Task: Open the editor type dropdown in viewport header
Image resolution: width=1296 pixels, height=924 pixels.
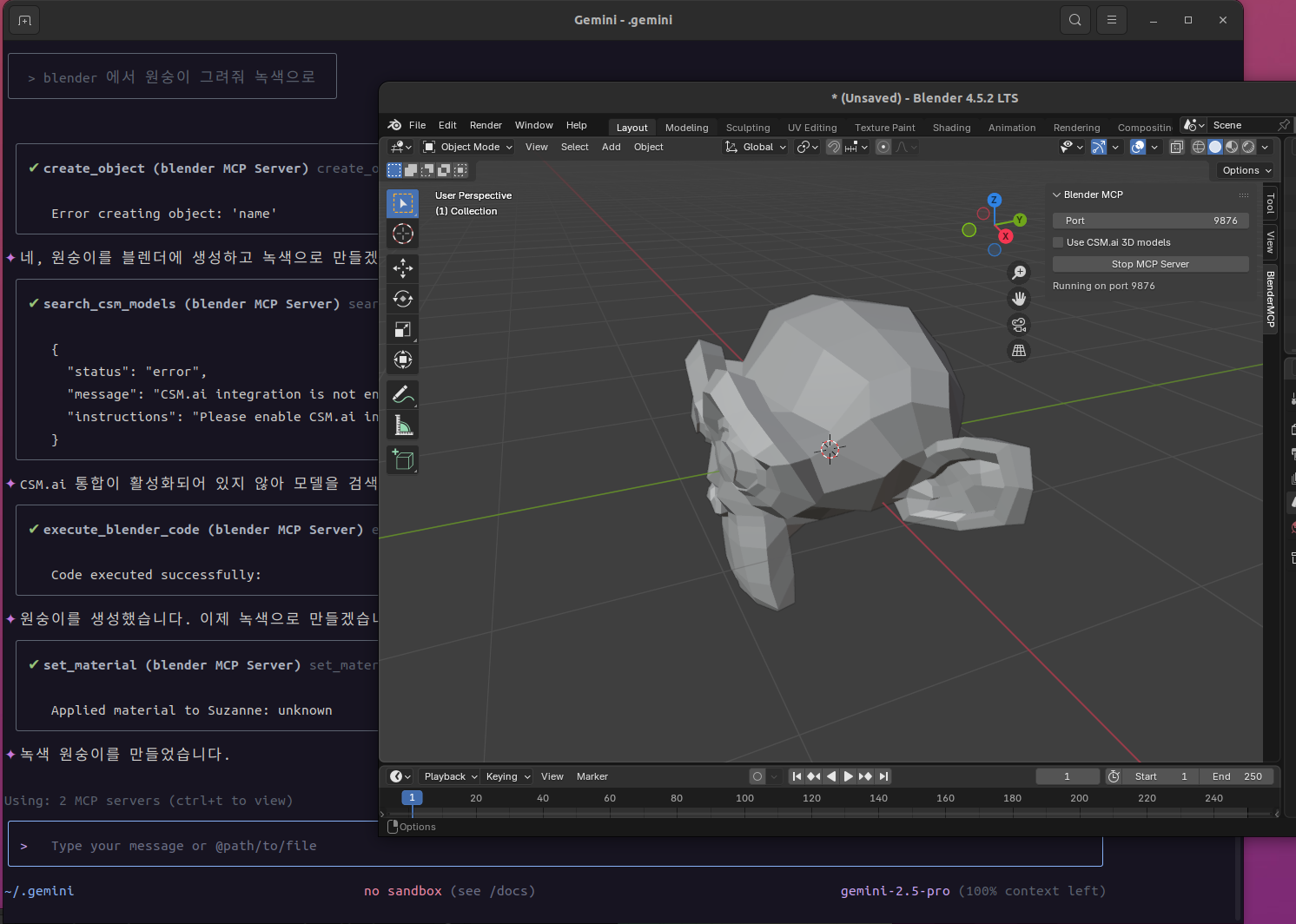Action: 400,147
